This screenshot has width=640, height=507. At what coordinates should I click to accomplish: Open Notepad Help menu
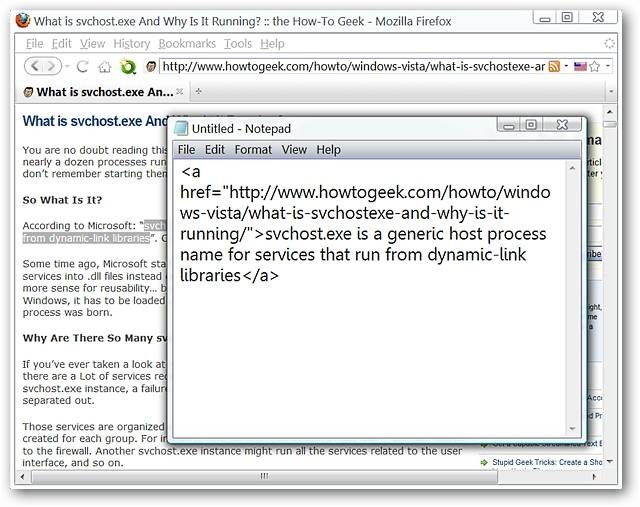coord(329,149)
